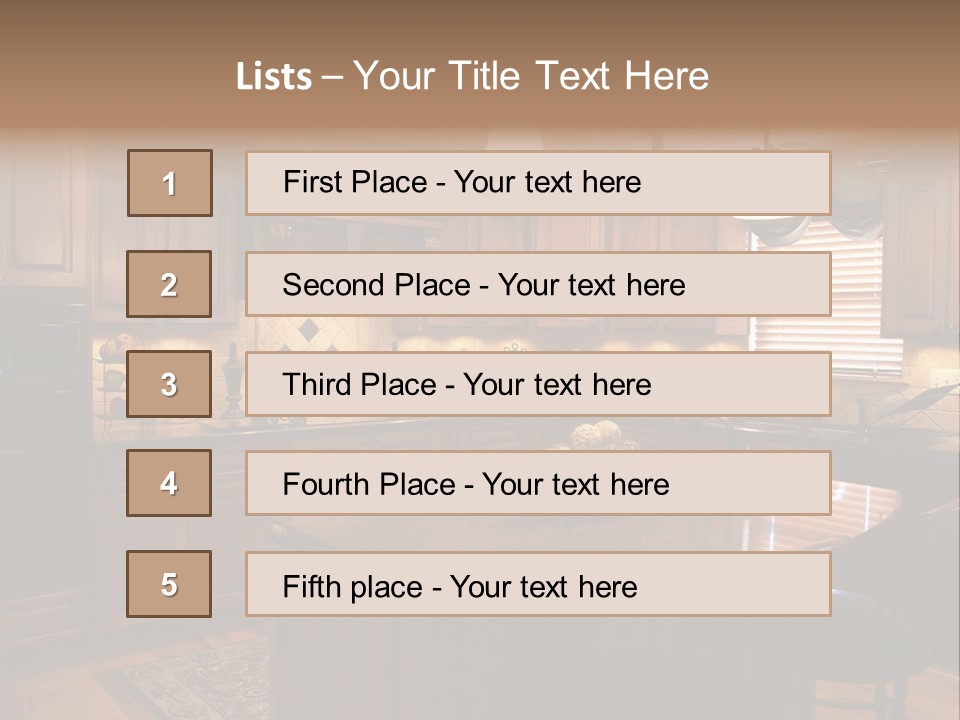960x720 pixels.
Task: Select the diamond tile on the backsplash
Action: [x=310, y=329]
